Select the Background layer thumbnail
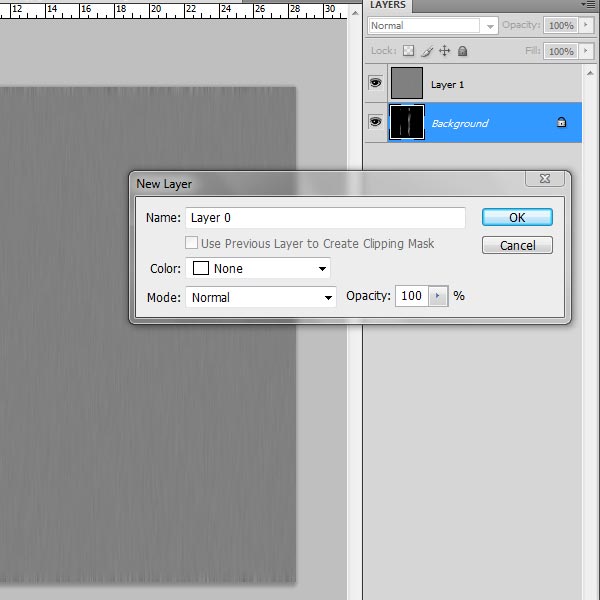The height and width of the screenshot is (600, 600). 407,122
